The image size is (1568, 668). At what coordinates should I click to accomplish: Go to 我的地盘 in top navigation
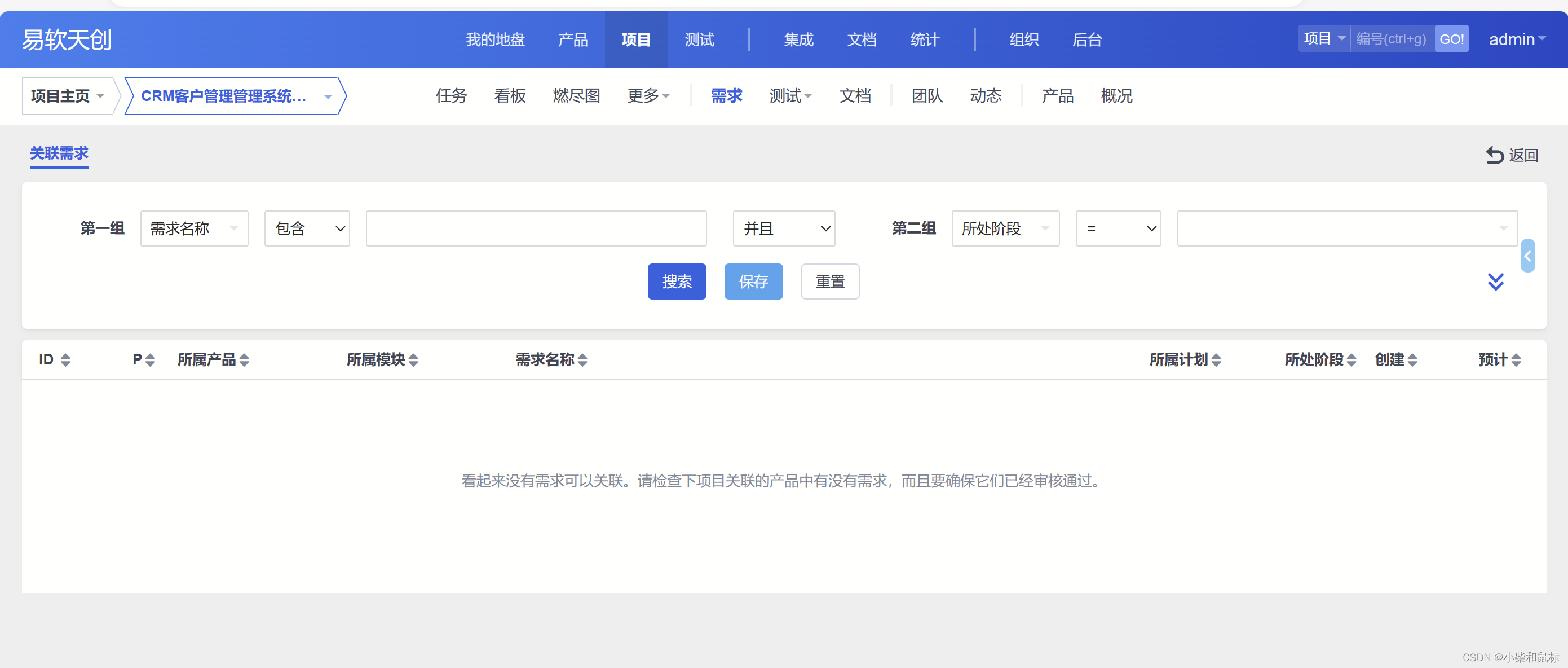(x=495, y=39)
